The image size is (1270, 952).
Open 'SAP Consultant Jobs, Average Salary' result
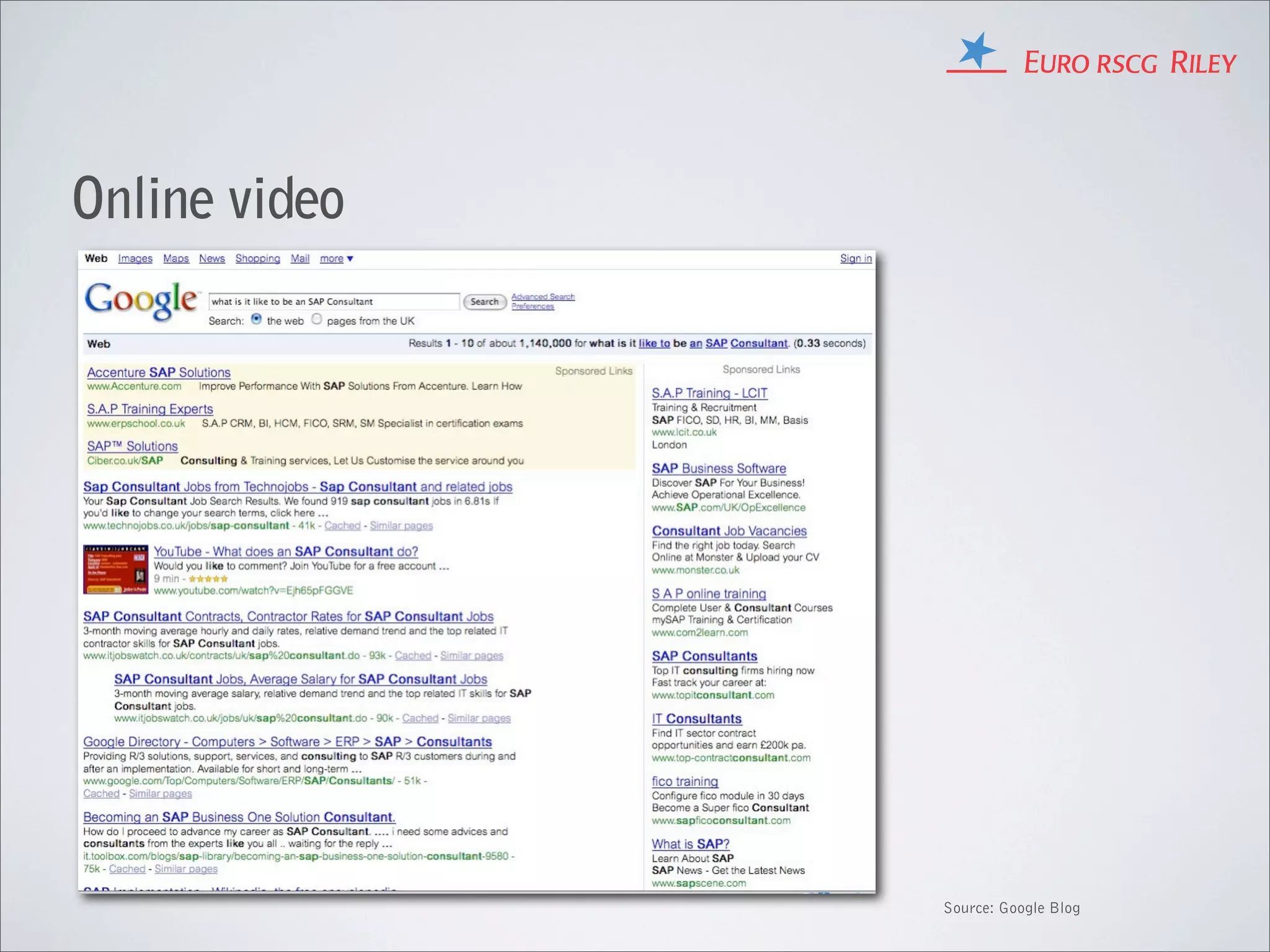[x=301, y=679]
